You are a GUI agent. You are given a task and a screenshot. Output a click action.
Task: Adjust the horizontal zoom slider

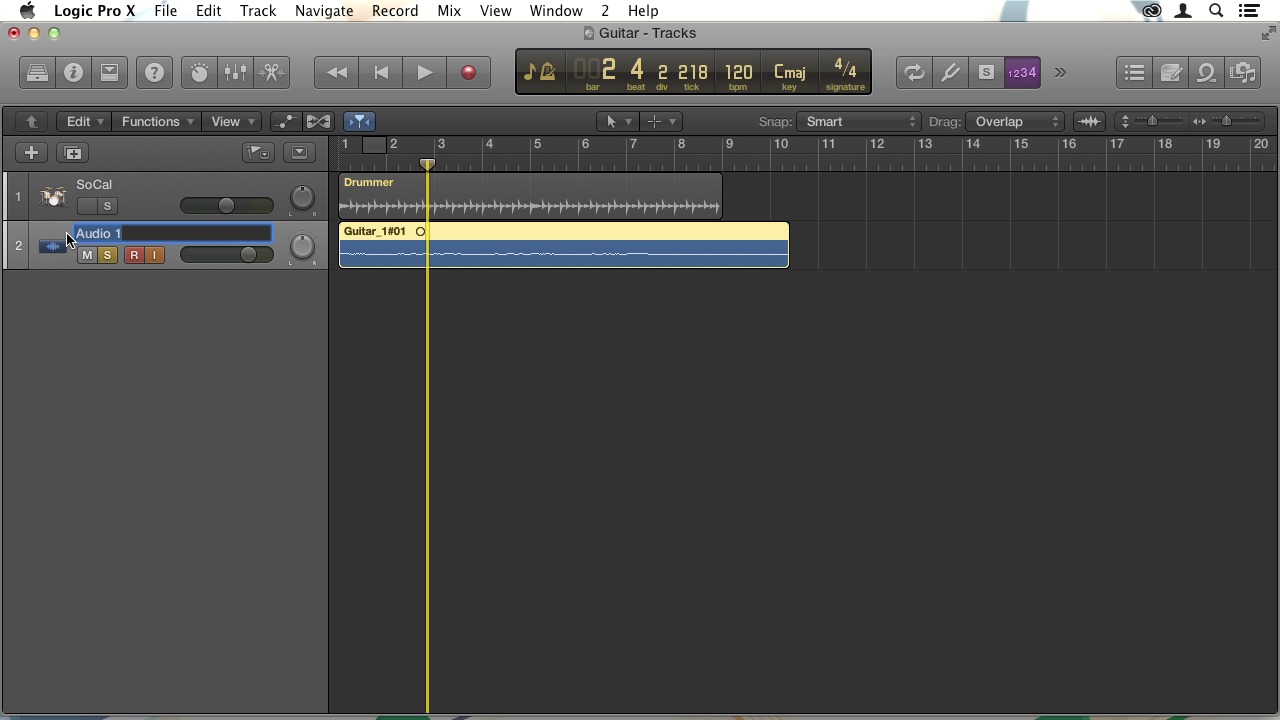(1226, 122)
